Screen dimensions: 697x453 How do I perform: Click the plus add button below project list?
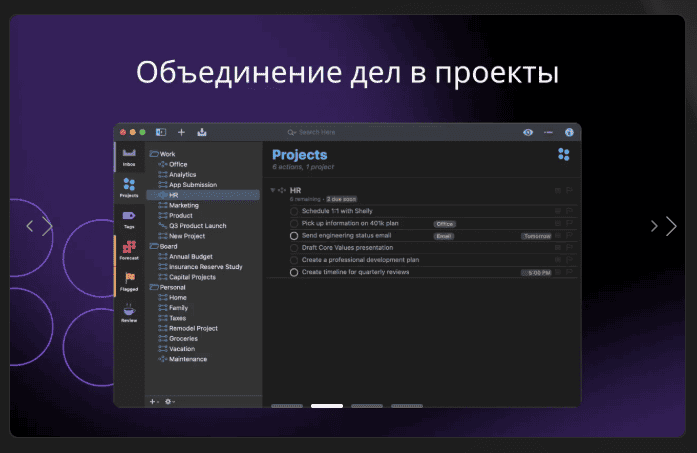(154, 401)
